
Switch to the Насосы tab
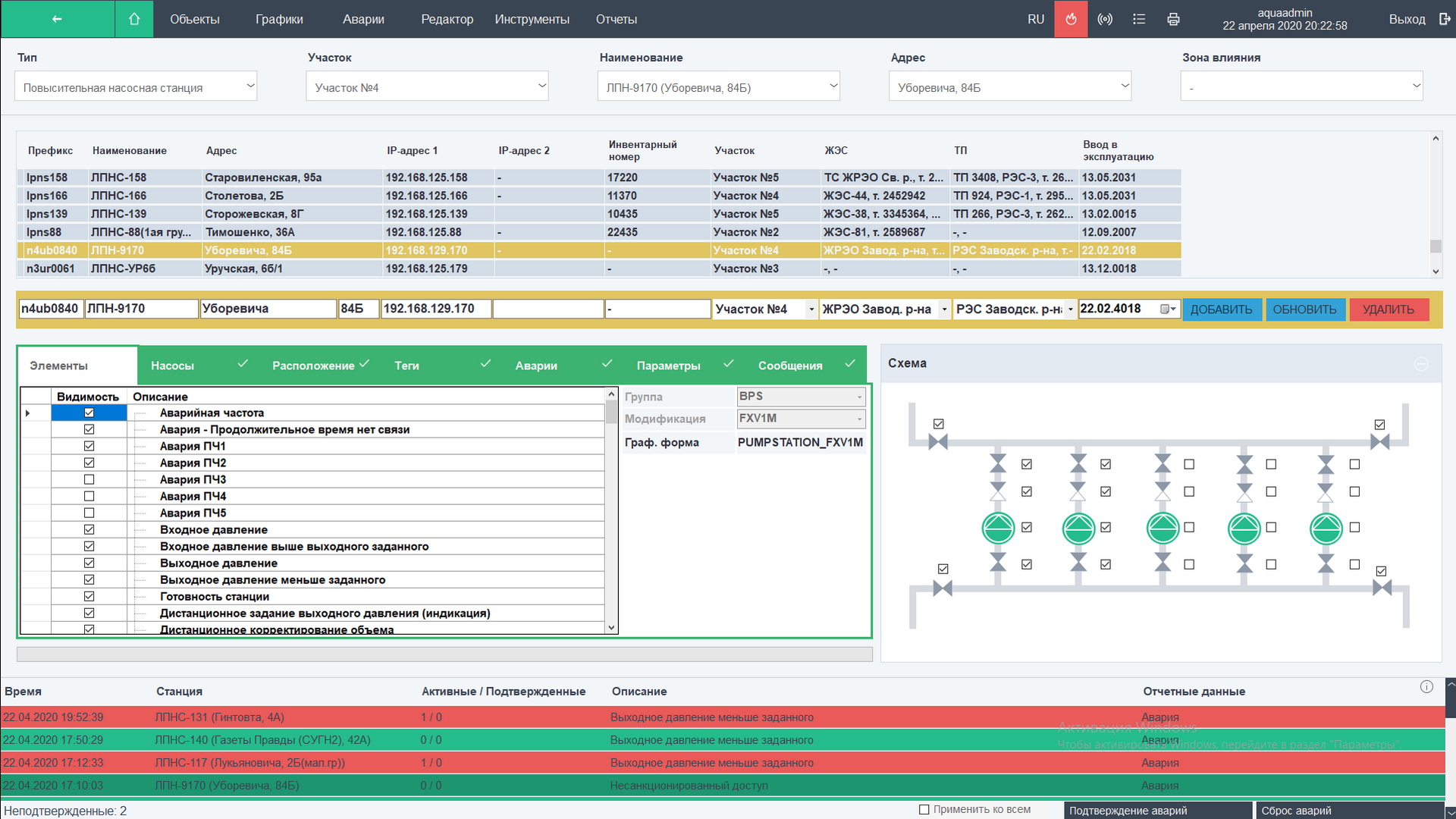tap(173, 366)
